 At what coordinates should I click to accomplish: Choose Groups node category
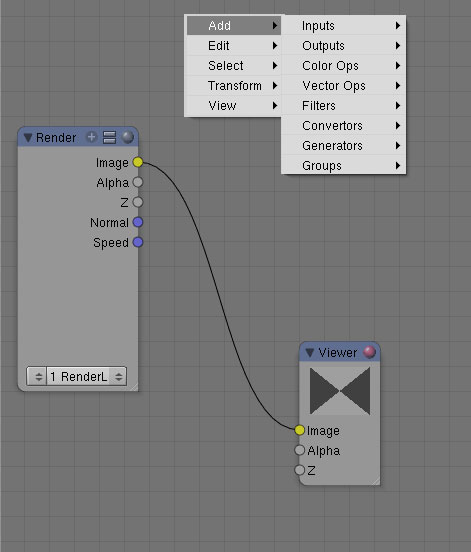click(344, 165)
